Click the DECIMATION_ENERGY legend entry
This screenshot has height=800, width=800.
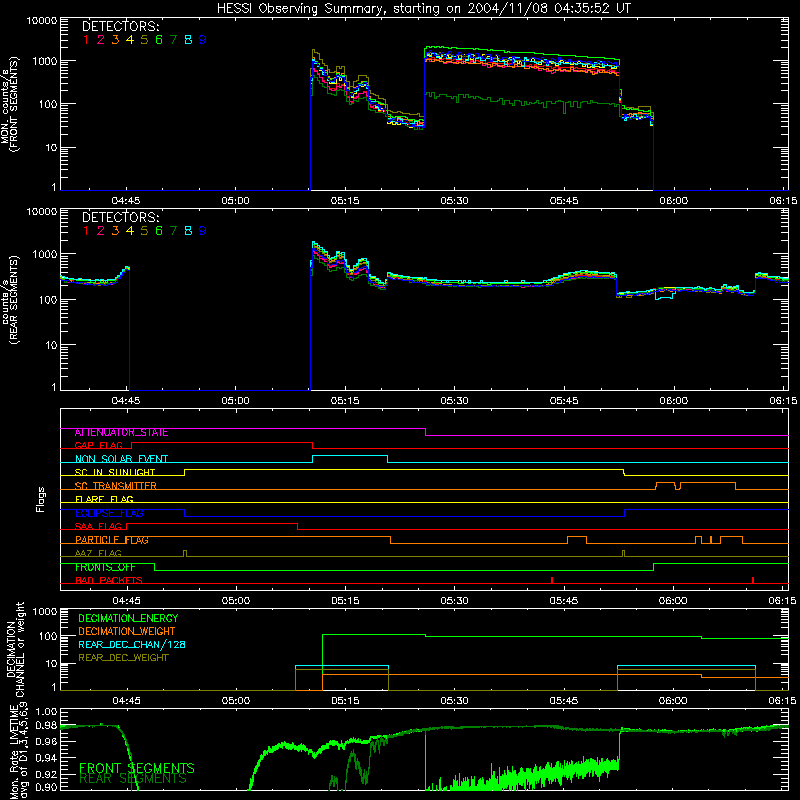pyautogui.click(x=128, y=618)
